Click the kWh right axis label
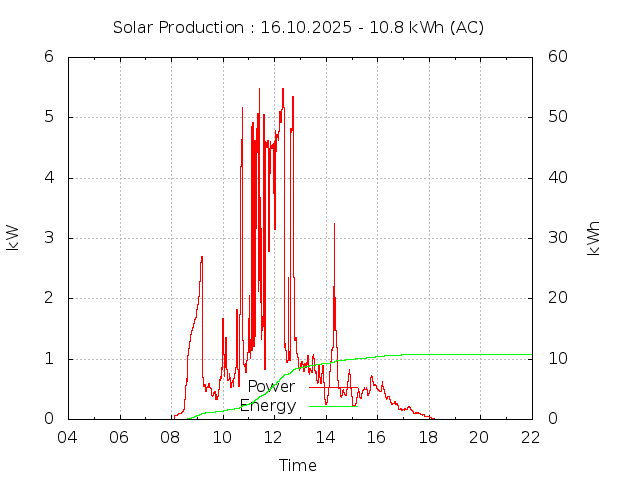This screenshot has height=480, width=640. (594, 237)
